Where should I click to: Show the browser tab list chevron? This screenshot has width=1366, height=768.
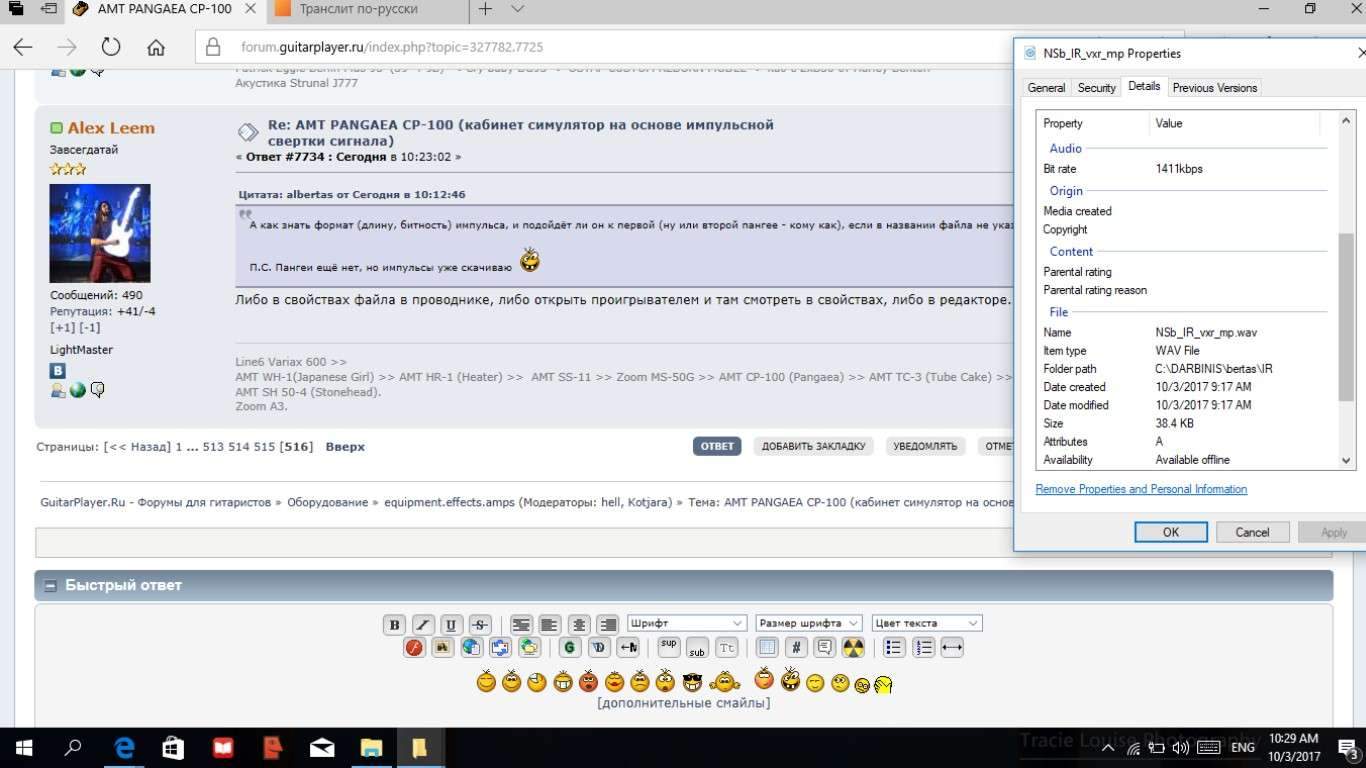pos(517,9)
